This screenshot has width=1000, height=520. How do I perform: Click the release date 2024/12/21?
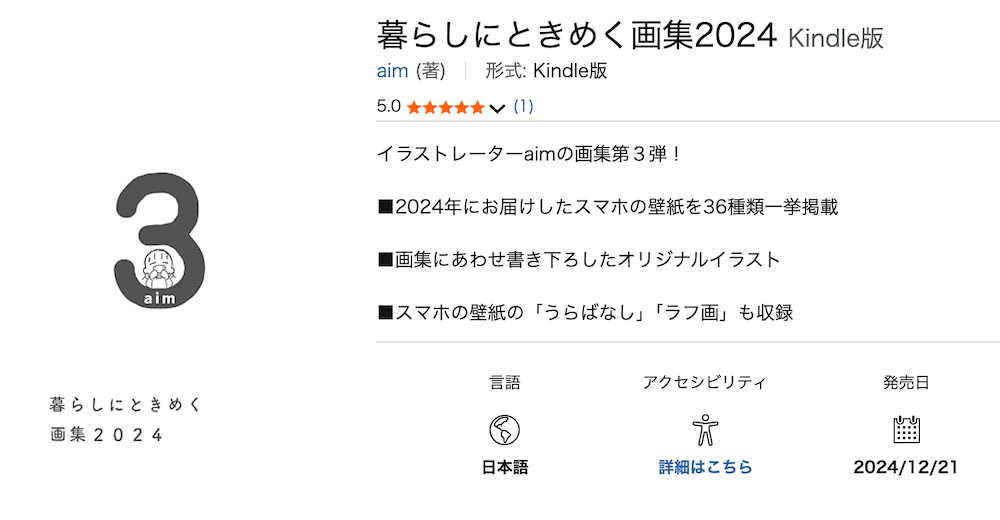(906, 467)
